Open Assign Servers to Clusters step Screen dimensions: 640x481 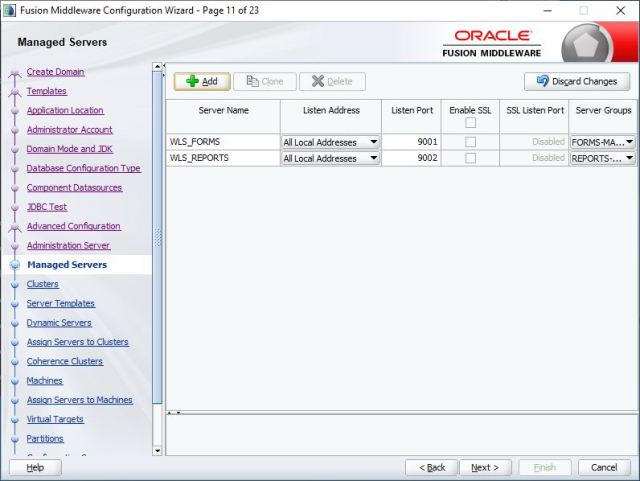tap(78, 342)
